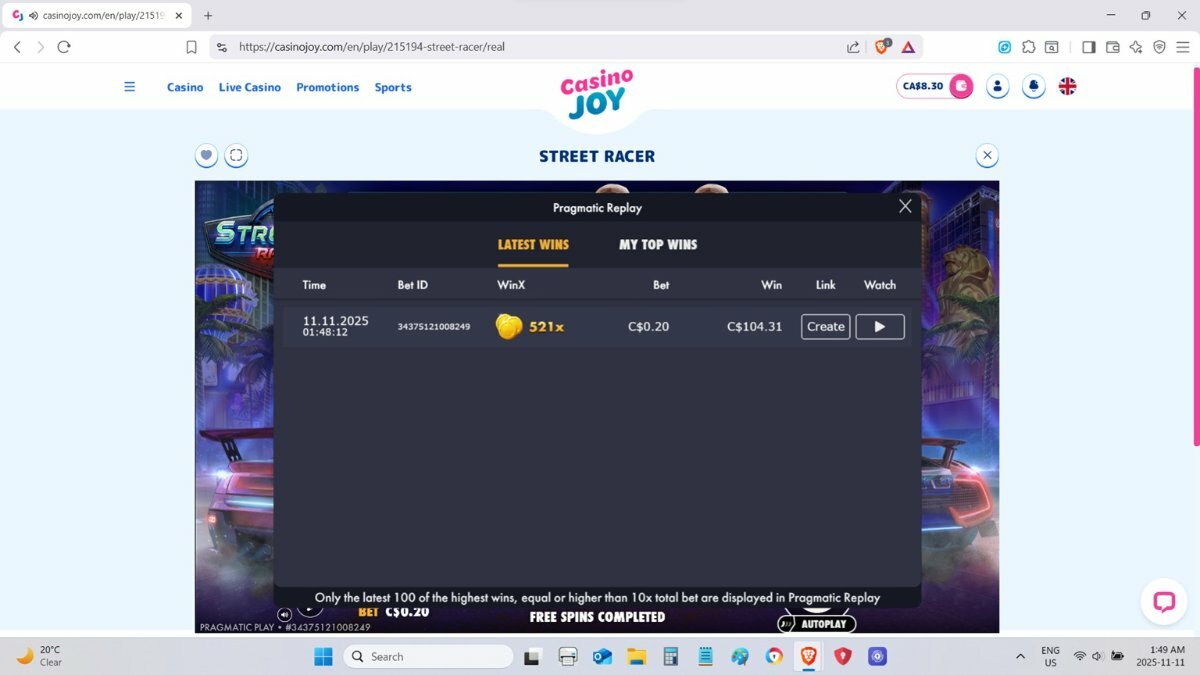Viewport: 1200px width, 675px height.
Task: Open the Live Casino page
Action: pos(249,87)
